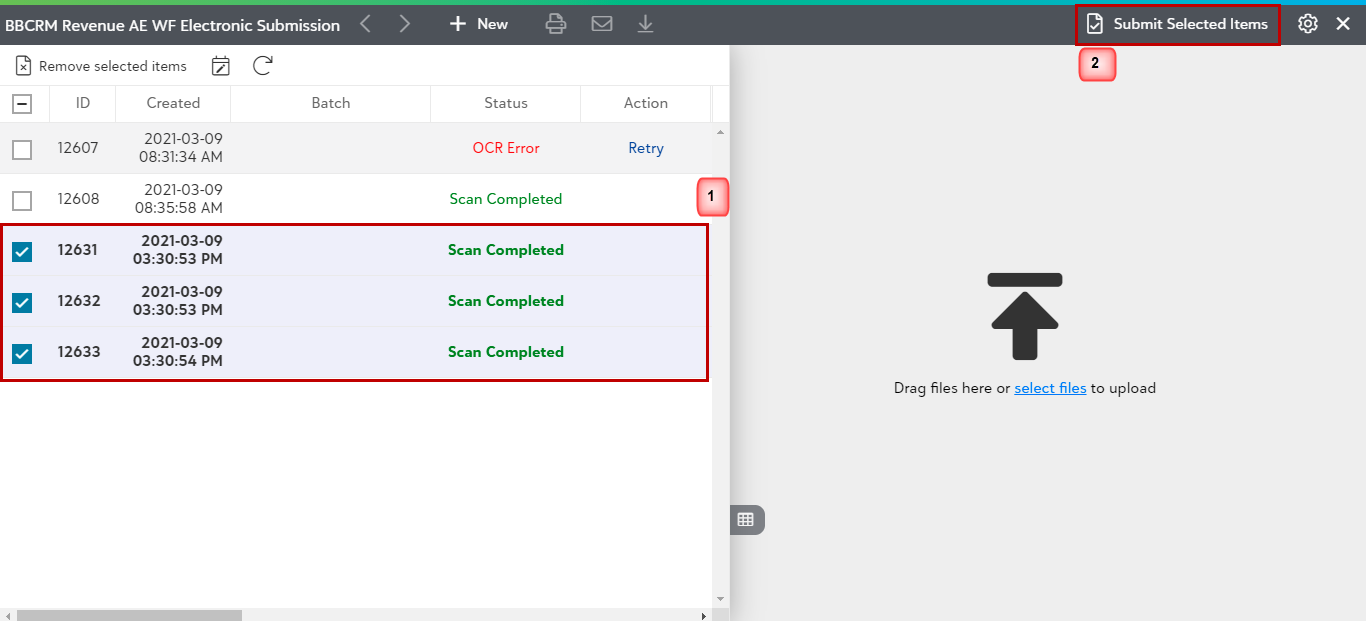Screen dimensions: 1366x621
Task: Click the large upload arrow icon
Action: (x=1025, y=316)
